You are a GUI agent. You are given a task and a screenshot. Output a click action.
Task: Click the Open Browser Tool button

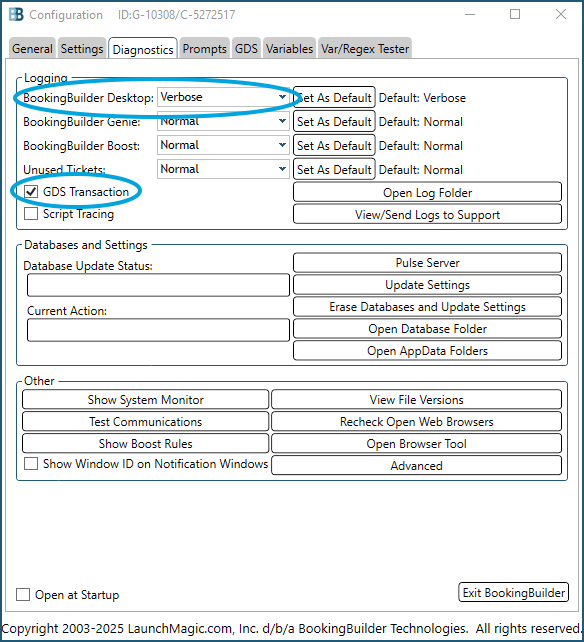(416, 444)
